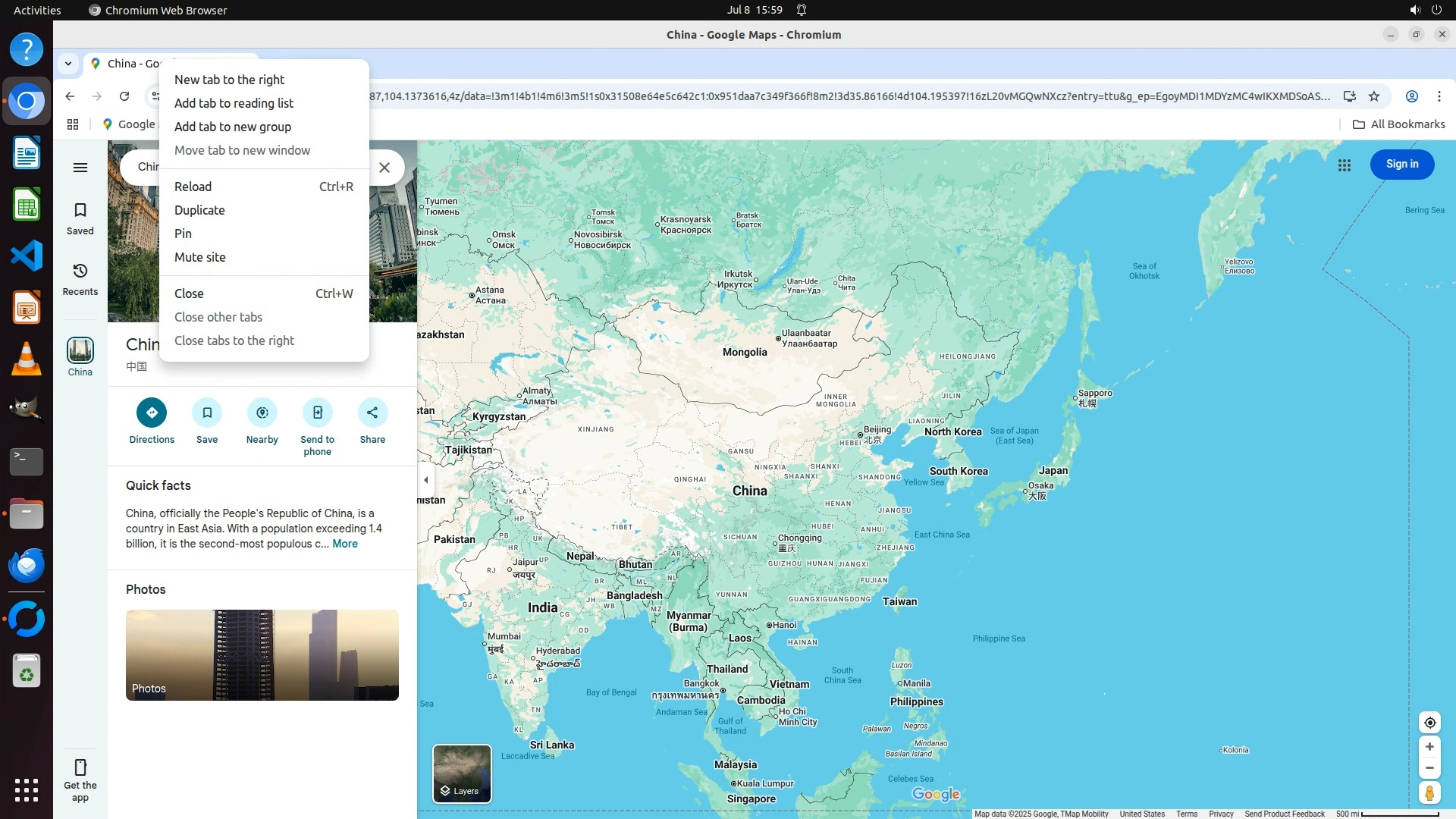This screenshot has height=819, width=1456.
Task: Open the Google apps grid icon
Action: 1345,165
